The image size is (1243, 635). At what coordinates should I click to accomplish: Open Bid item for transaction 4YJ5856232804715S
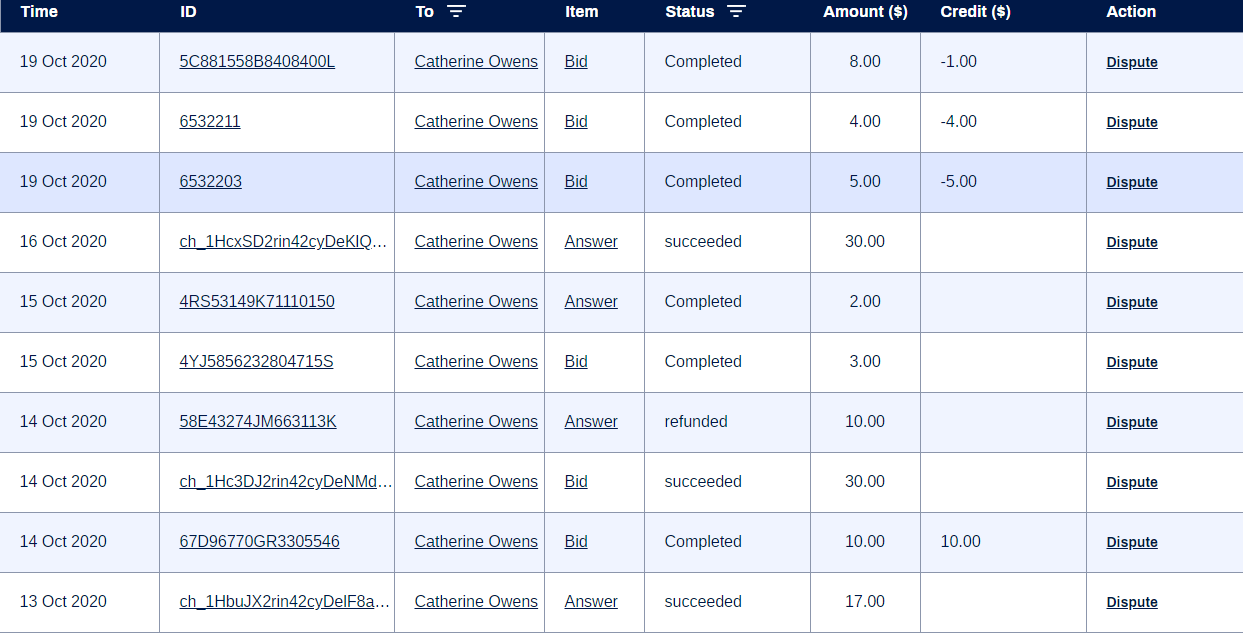click(576, 362)
